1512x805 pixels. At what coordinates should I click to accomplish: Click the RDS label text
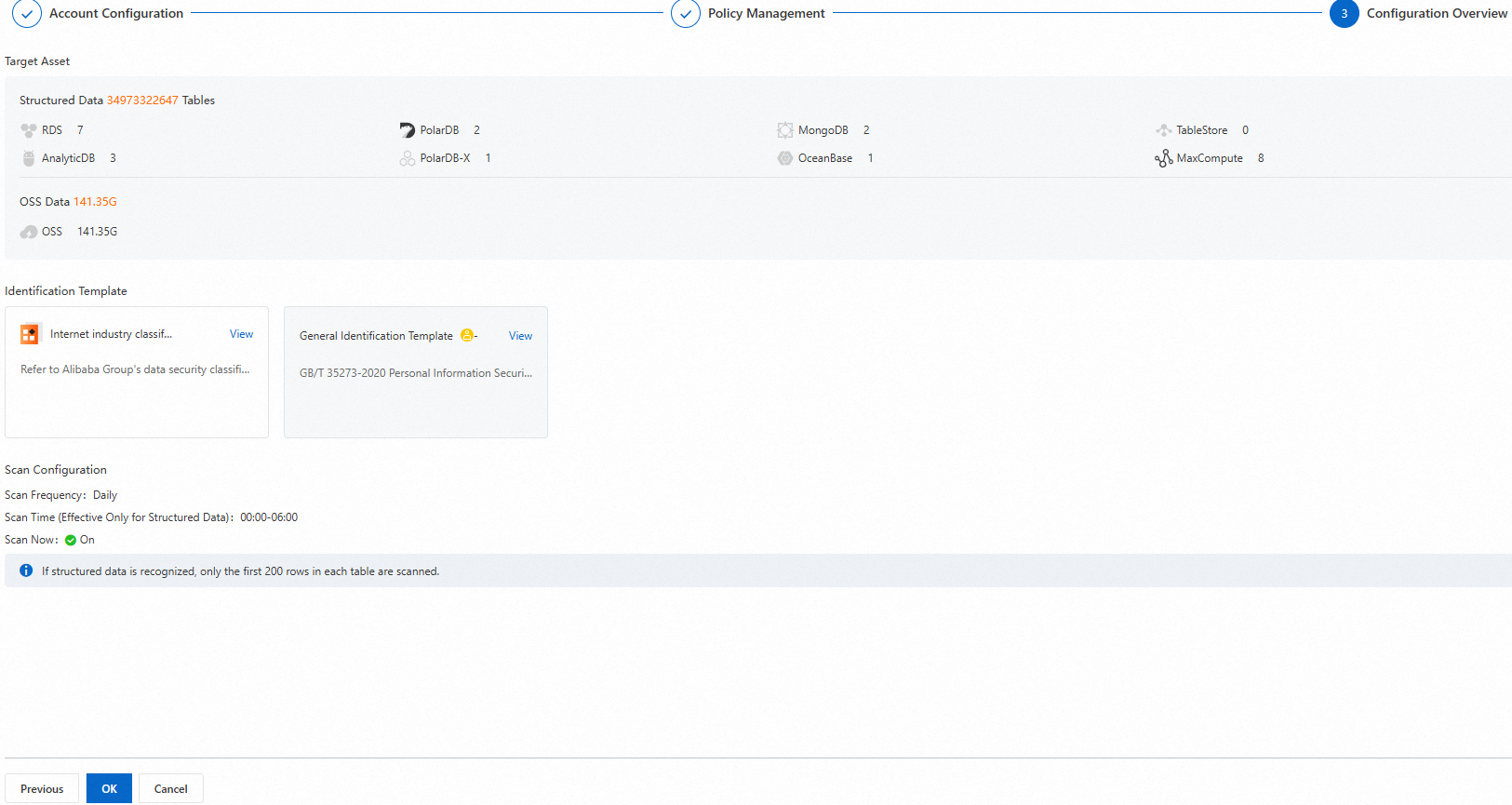[x=52, y=130]
